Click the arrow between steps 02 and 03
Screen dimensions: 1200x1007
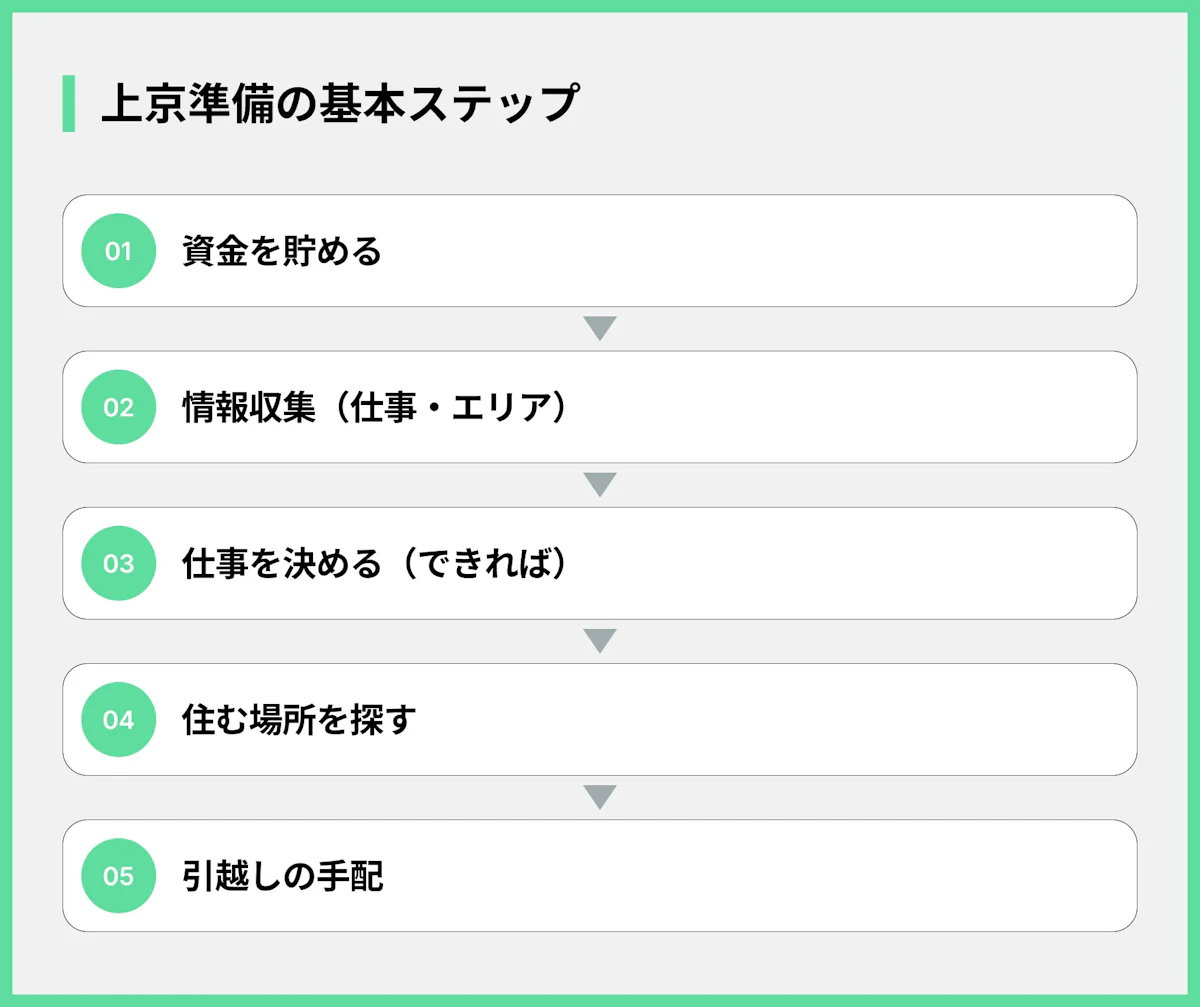[599, 484]
